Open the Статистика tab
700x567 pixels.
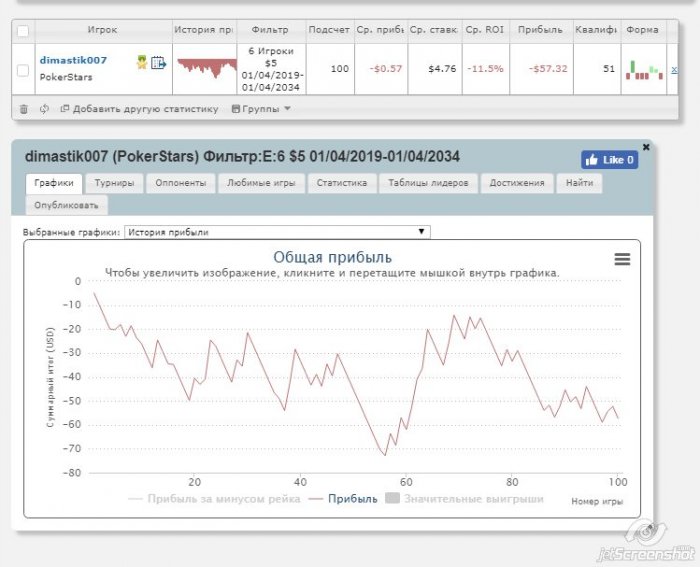tap(342, 183)
